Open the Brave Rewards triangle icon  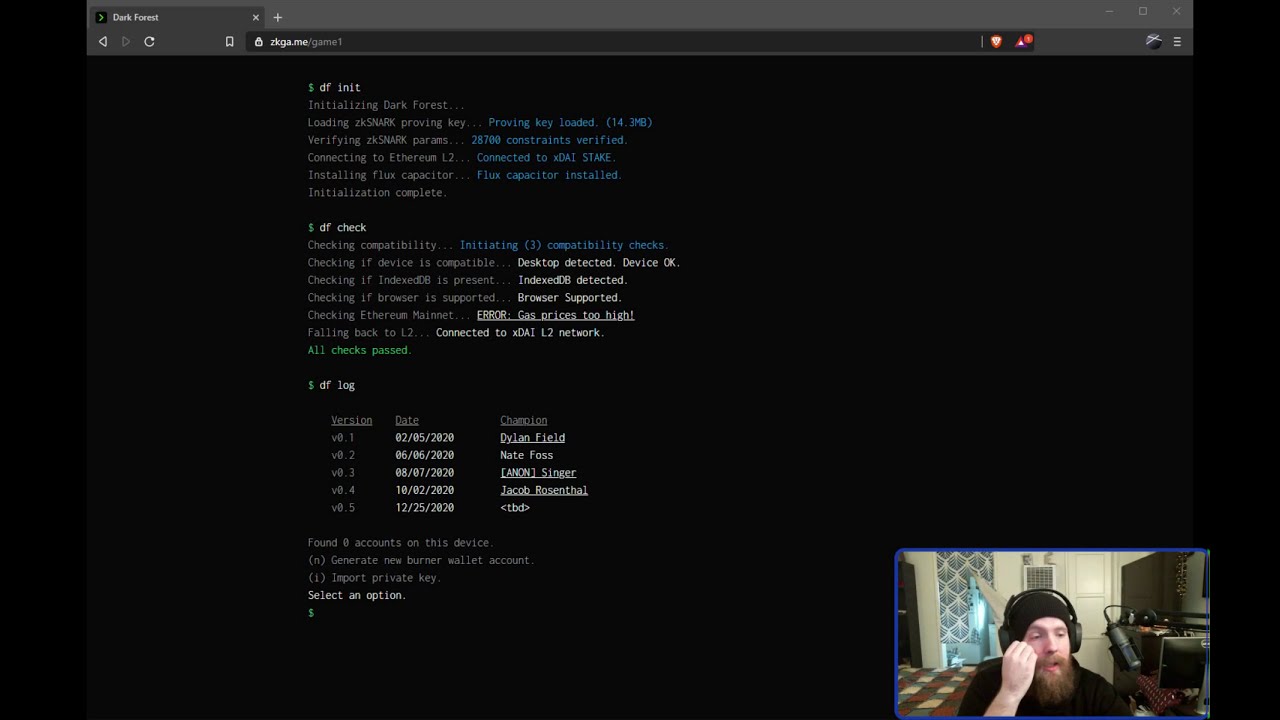click(x=1022, y=41)
